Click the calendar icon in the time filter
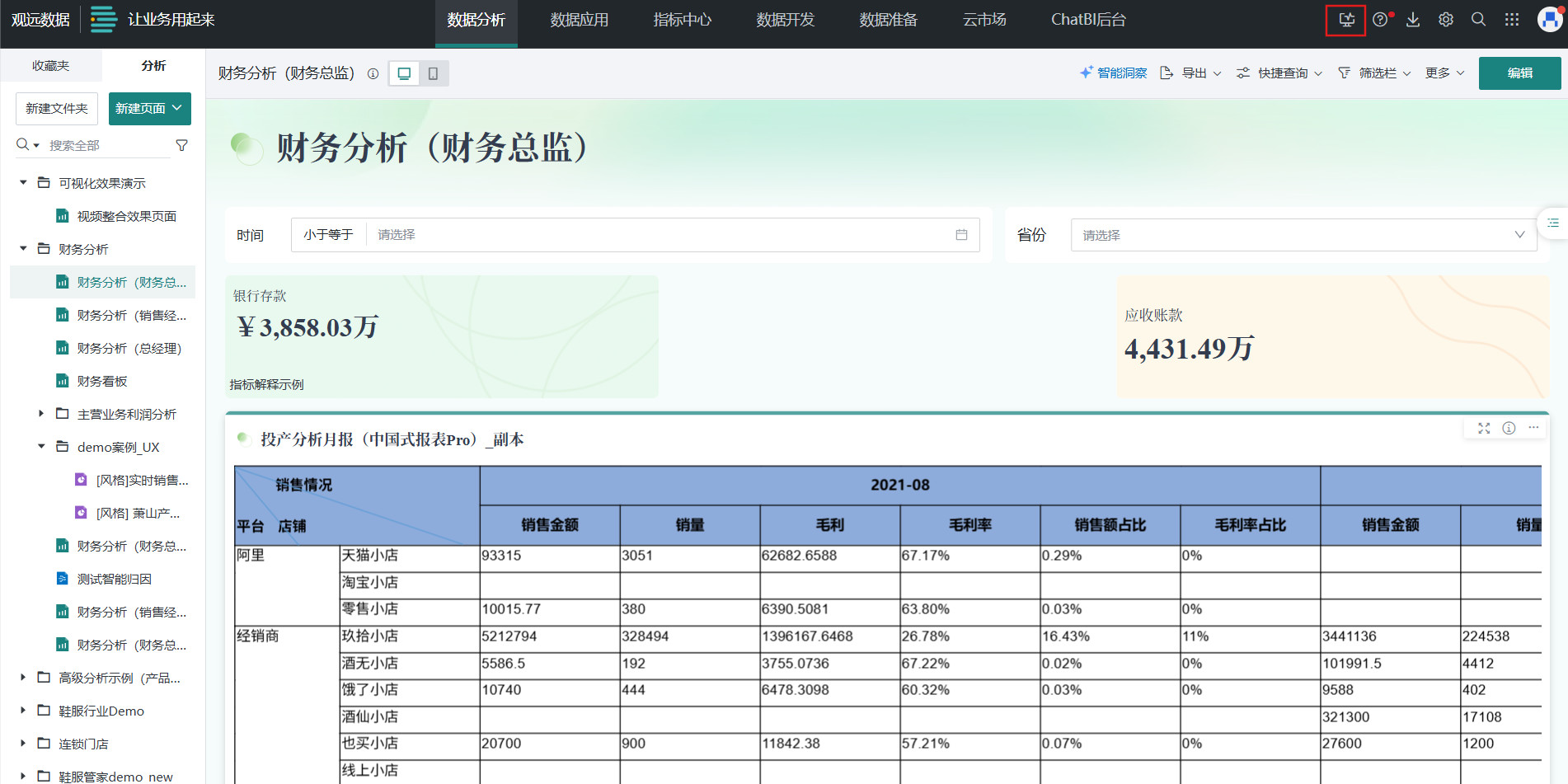 (961, 234)
